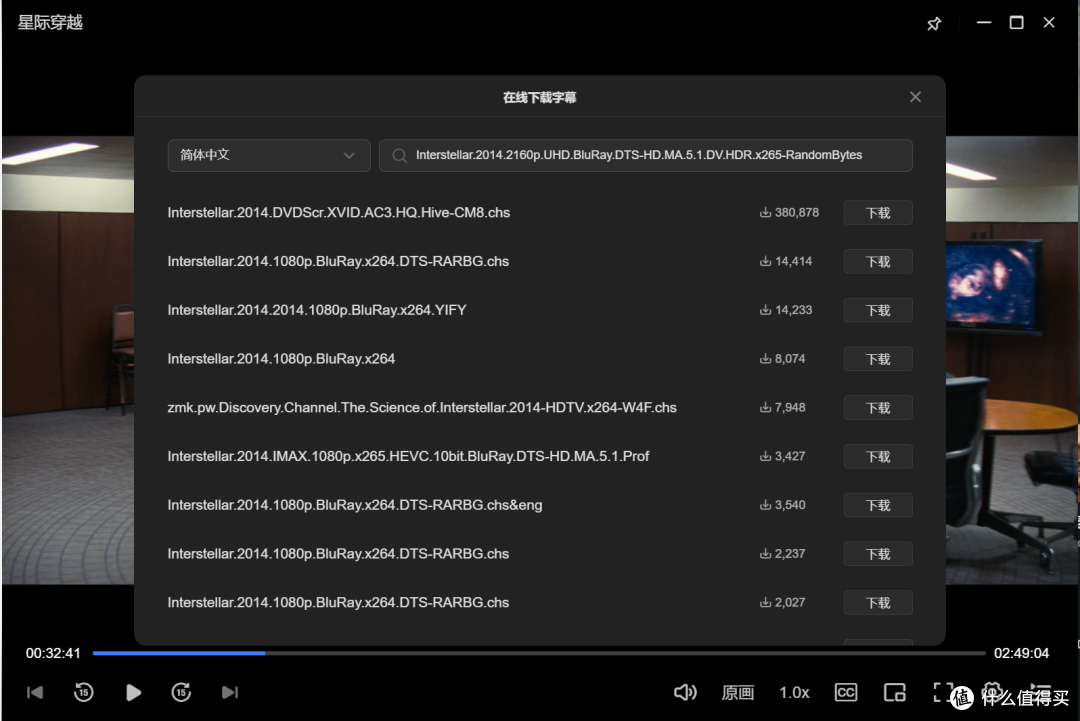Select the DTS-RARBG.chs&eng entry

pos(355,505)
